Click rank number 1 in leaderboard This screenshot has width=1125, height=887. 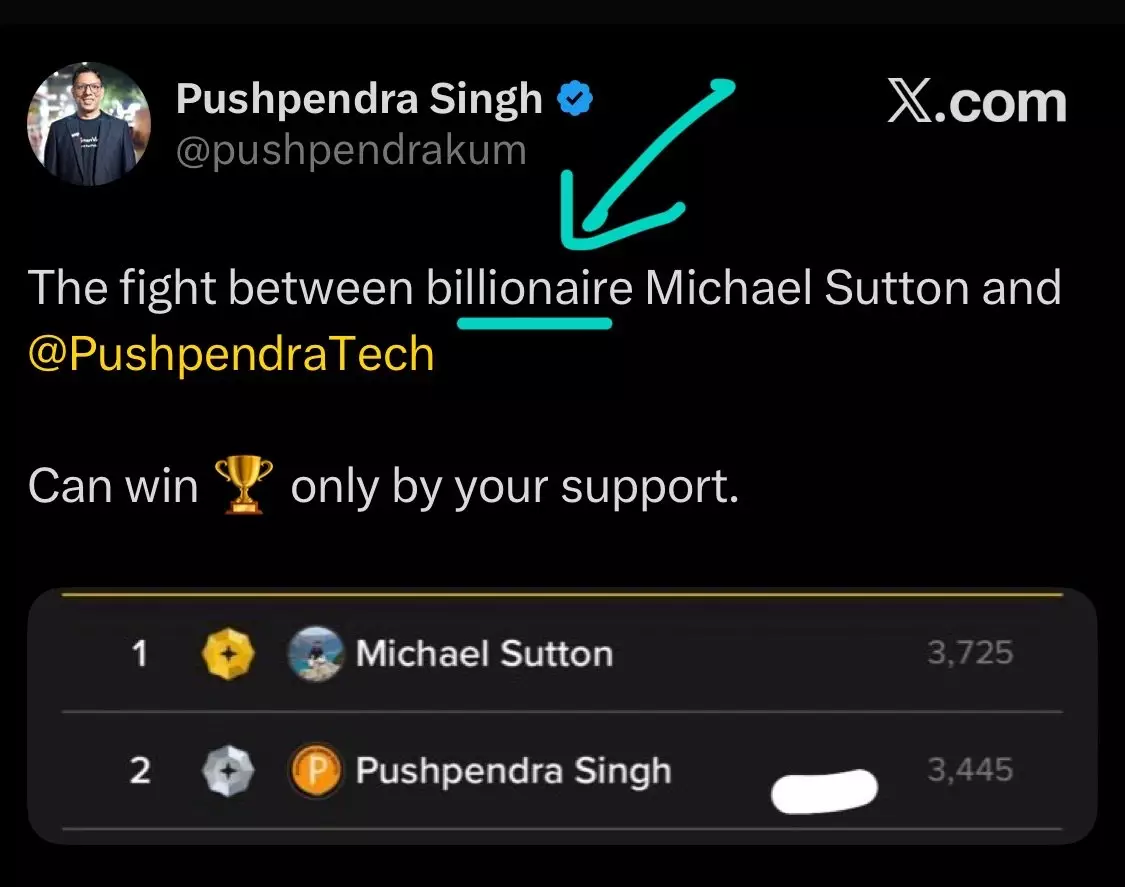(140, 654)
